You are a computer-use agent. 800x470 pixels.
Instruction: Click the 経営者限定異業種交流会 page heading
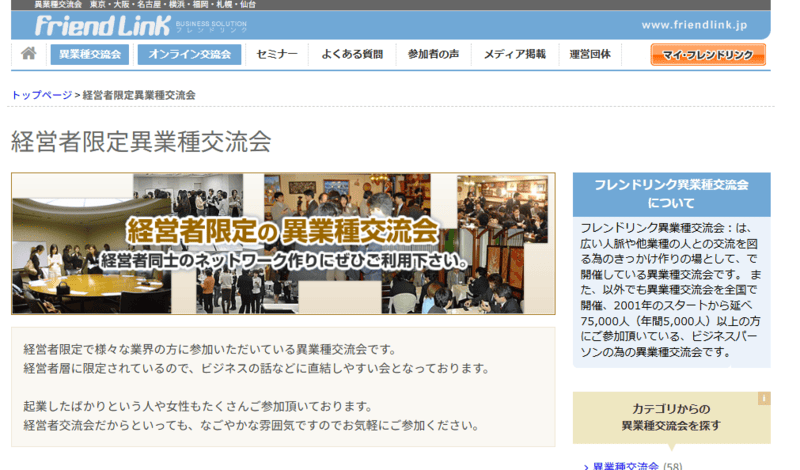141,141
